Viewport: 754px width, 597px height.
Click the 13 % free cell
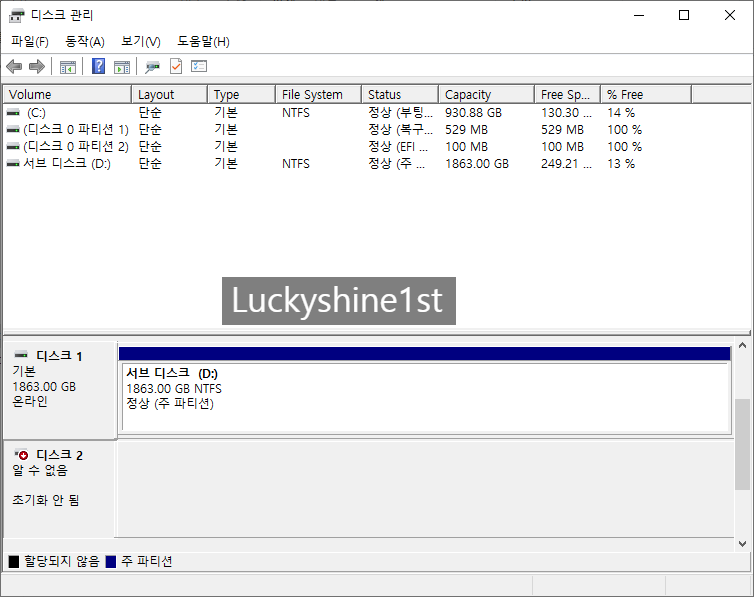[x=621, y=163]
